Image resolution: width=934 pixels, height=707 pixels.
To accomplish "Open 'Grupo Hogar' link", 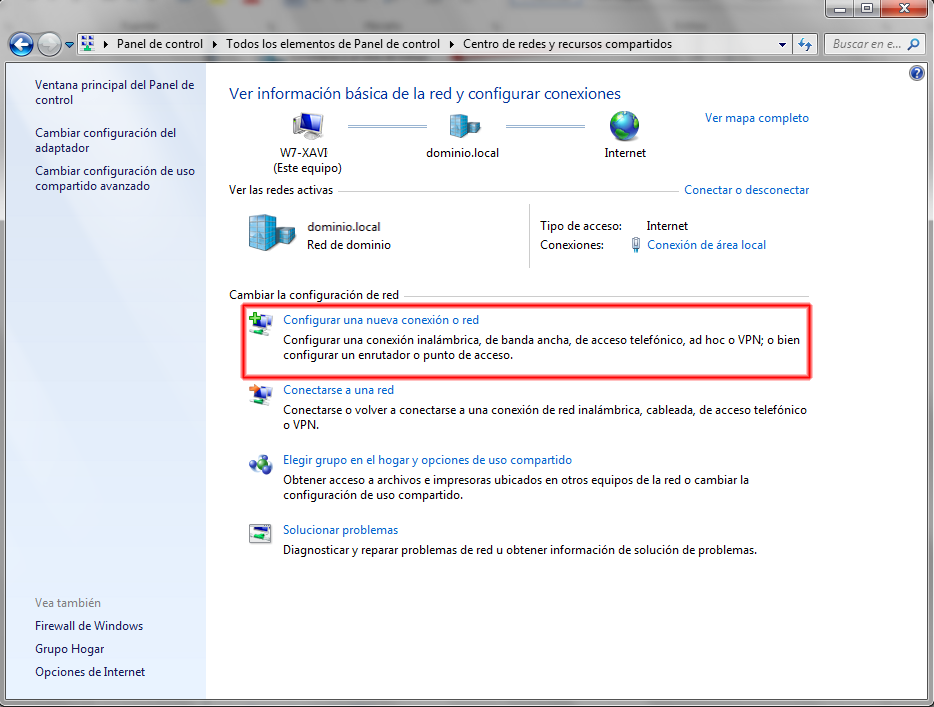I will [x=69, y=649].
